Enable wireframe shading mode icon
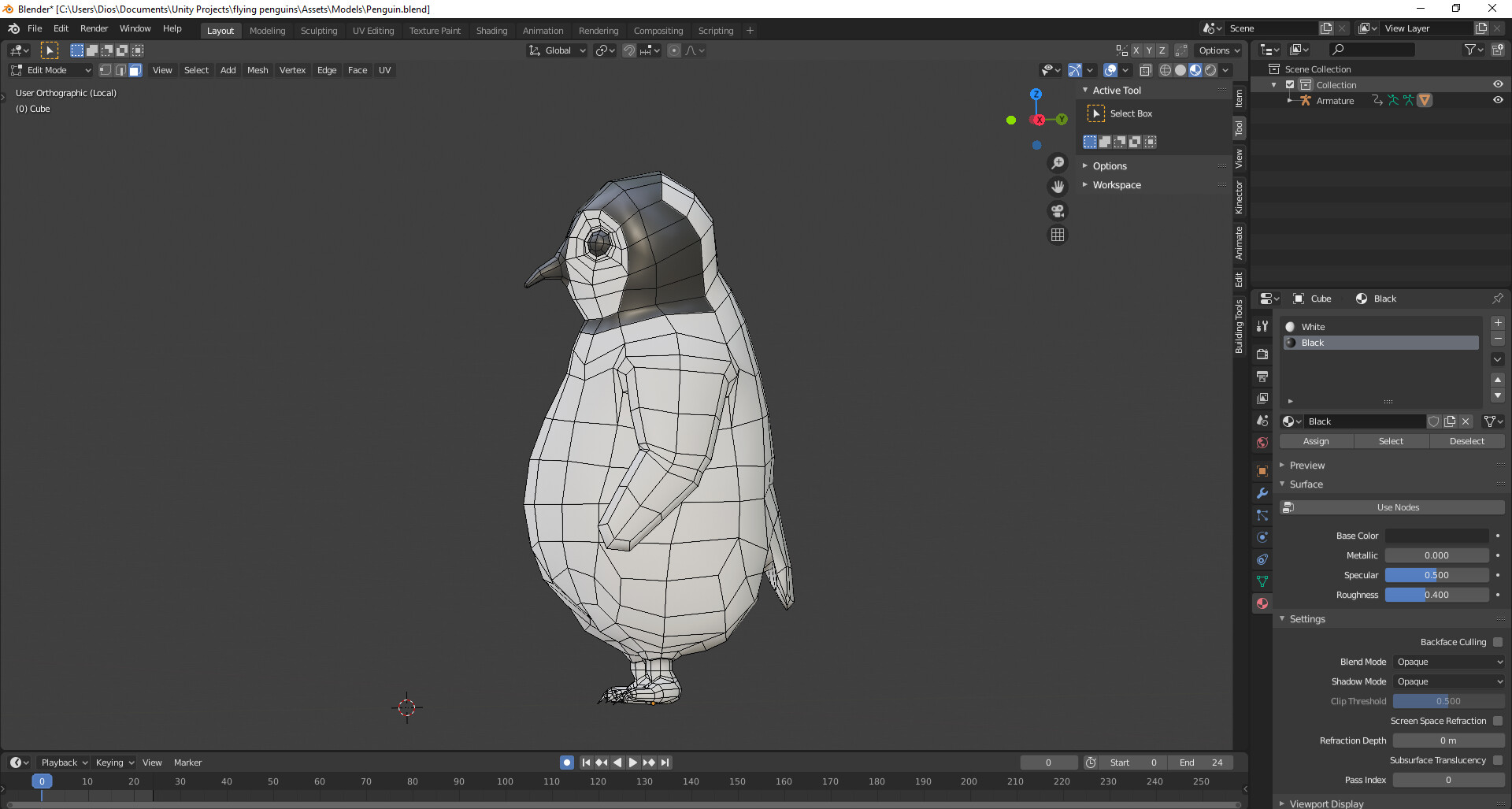Viewport: 1512px width, 809px height. coord(1165,69)
